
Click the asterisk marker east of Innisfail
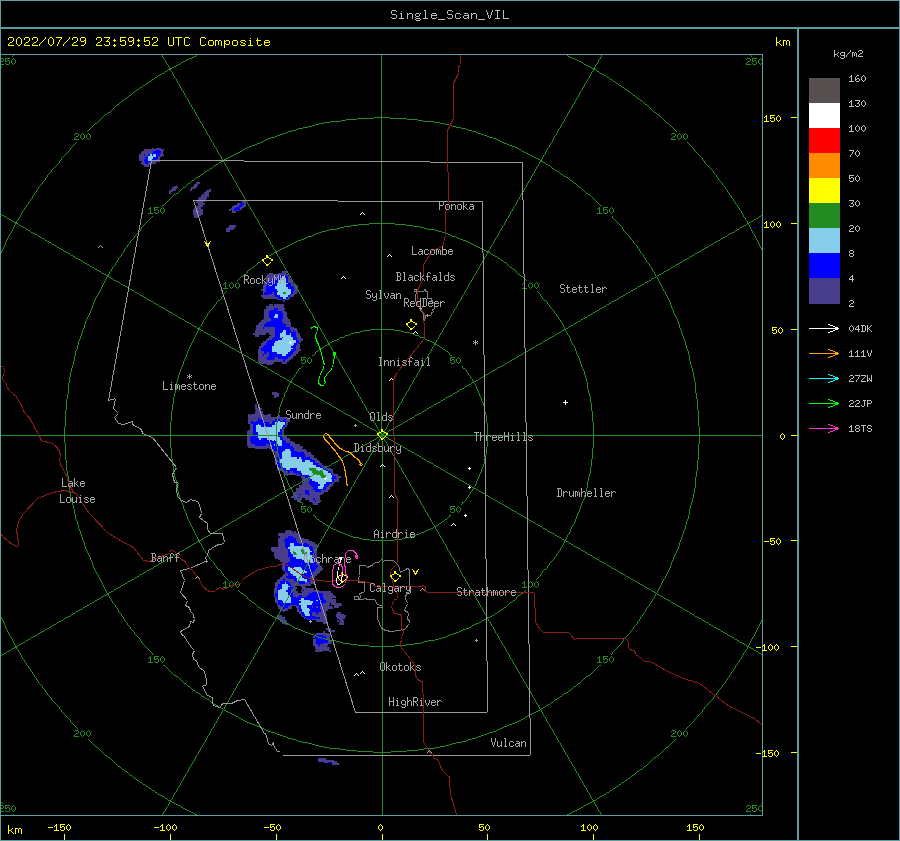click(475, 343)
